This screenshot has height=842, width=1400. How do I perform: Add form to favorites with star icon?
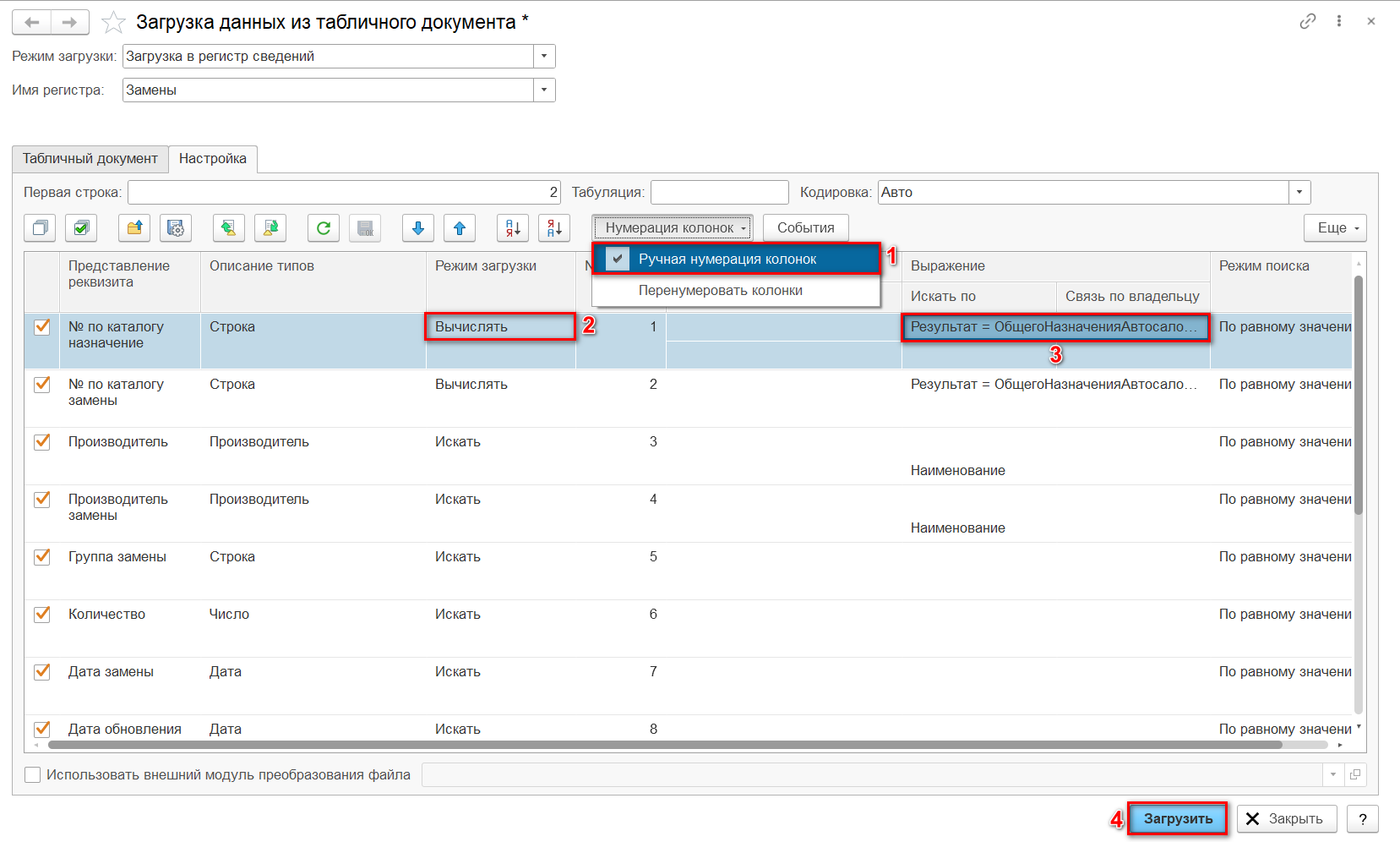pyautogui.click(x=113, y=23)
